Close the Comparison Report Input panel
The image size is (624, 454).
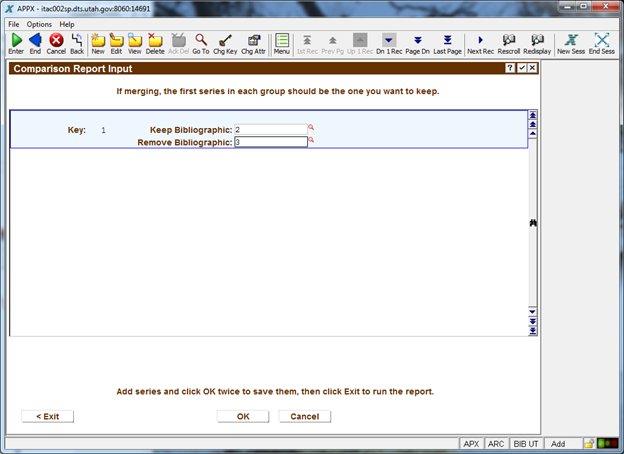point(532,68)
